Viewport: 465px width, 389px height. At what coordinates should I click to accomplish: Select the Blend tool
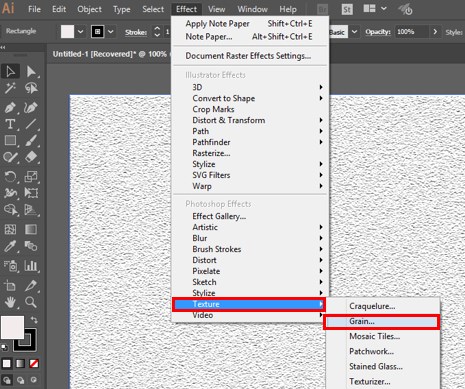click(x=31, y=246)
